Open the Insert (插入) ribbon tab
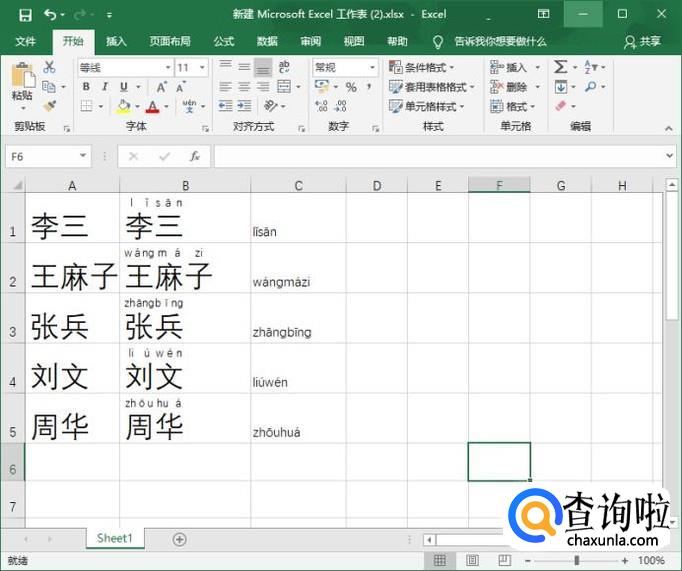The height and width of the screenshot is (571, 682). (x=117, y=41)
